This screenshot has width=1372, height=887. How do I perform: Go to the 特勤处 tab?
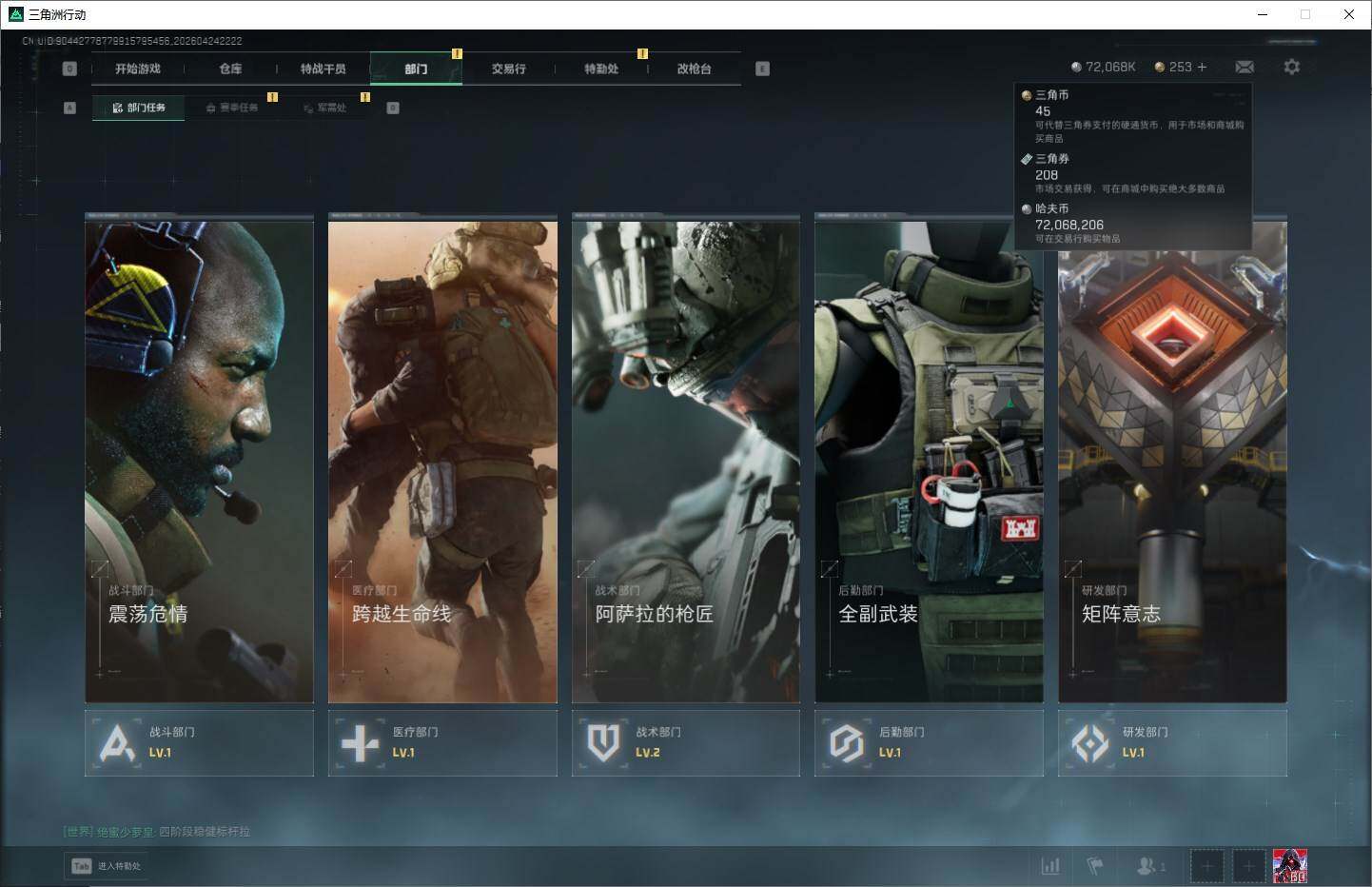pyautogui.click(x=601, y=69)
